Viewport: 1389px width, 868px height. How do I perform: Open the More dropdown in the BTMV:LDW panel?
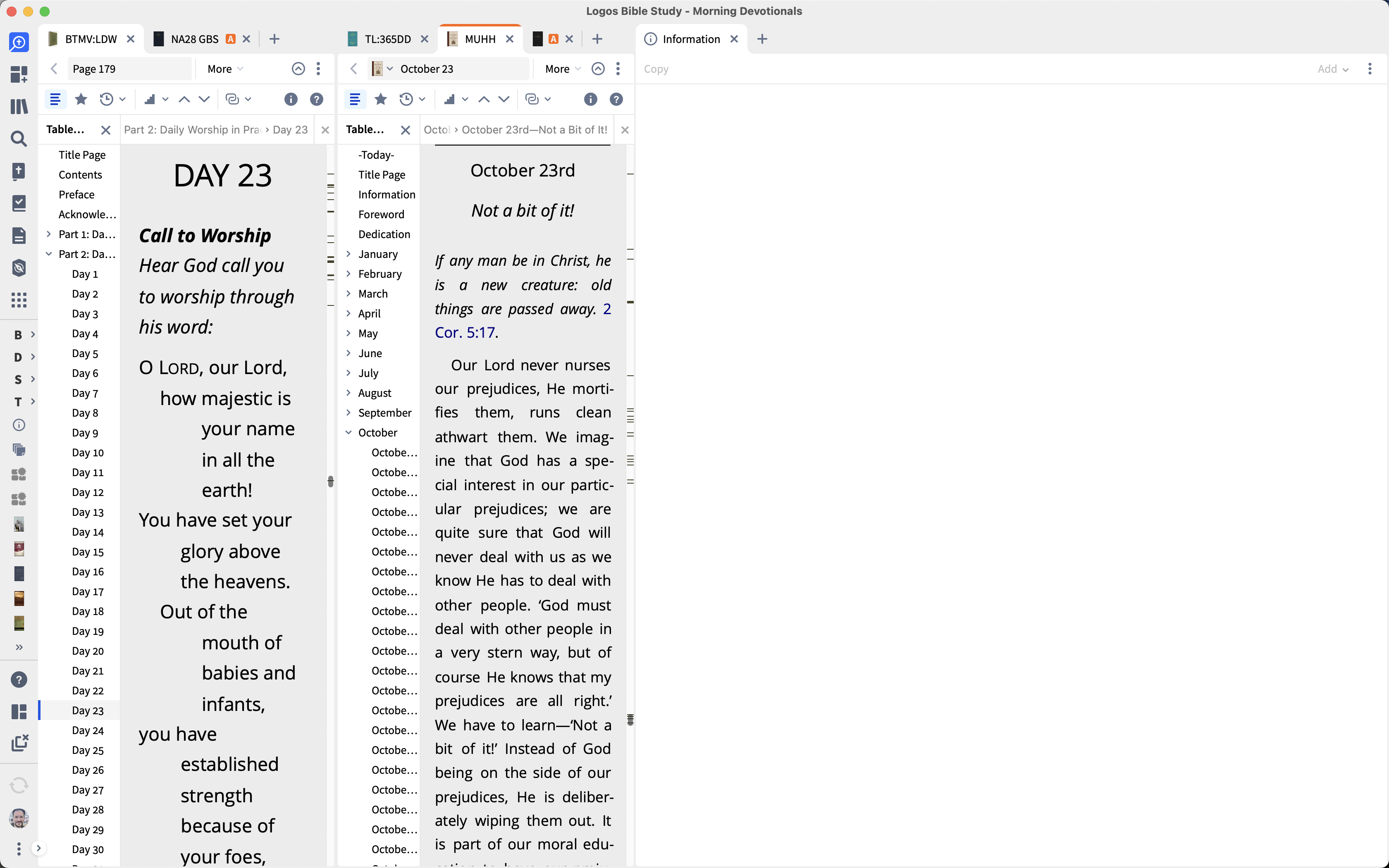pyautogui.click(x=225, y=69)
